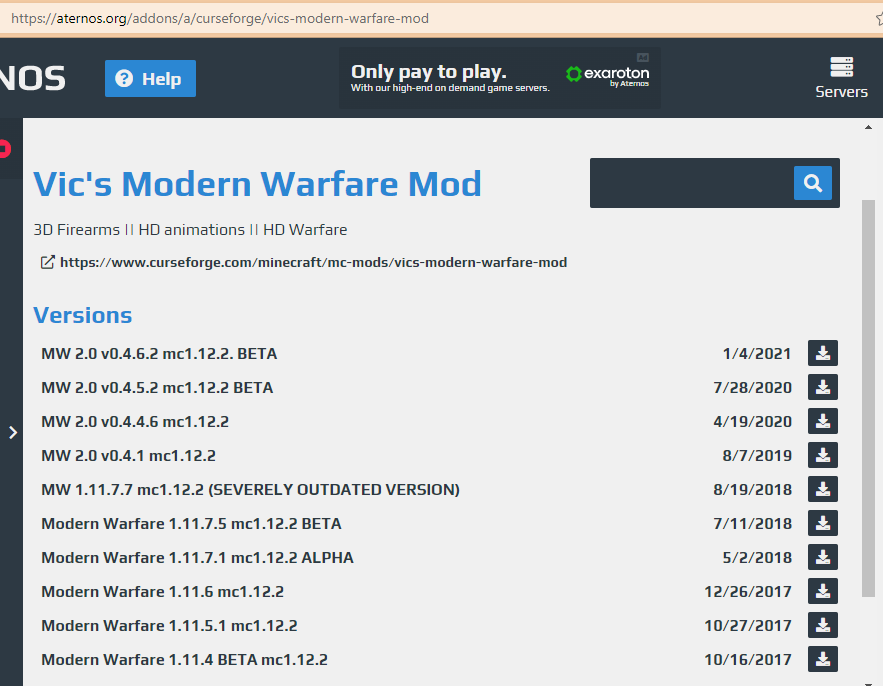
Task: Click the browser address bar URL
Action: click(x=220, y=19)
